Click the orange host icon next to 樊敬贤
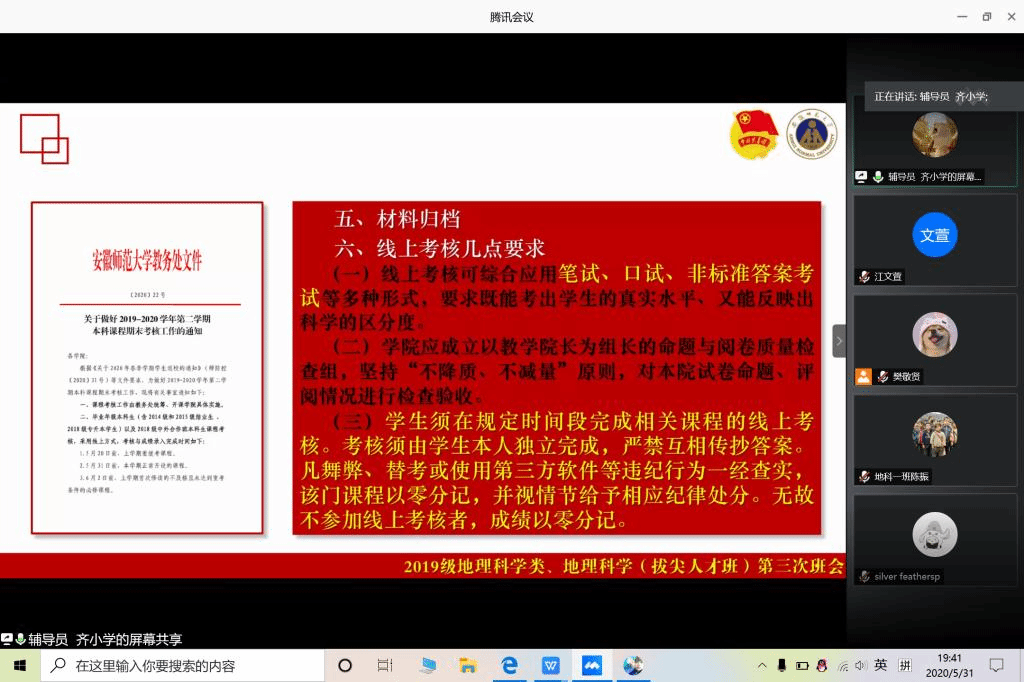 pos(863,377)
